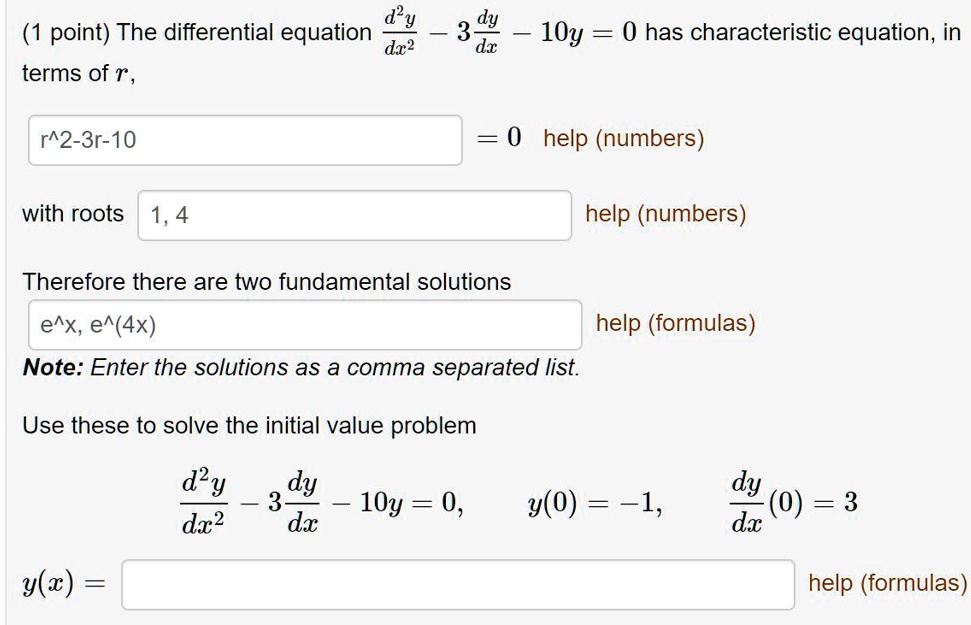Click the roots input field containing 1, 4
Viewport: 971px width, 625px height.
coord(354,215)
